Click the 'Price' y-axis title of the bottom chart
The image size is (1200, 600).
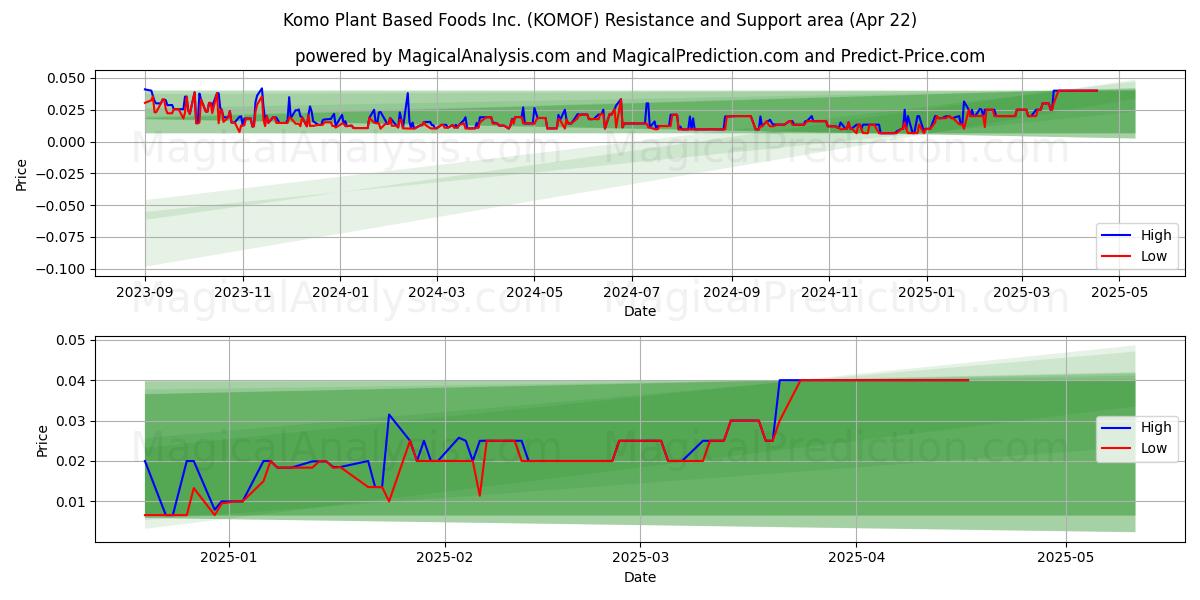42,441
